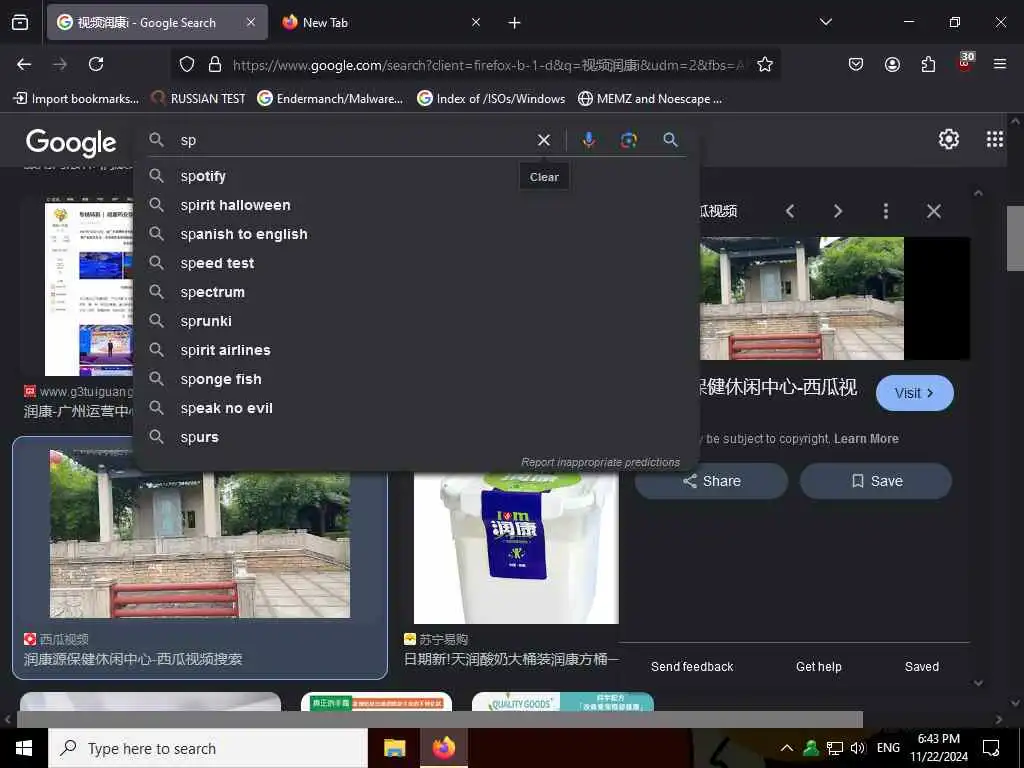
Task: Open the large preview pavilion image
Action: [x=802, y=298]
